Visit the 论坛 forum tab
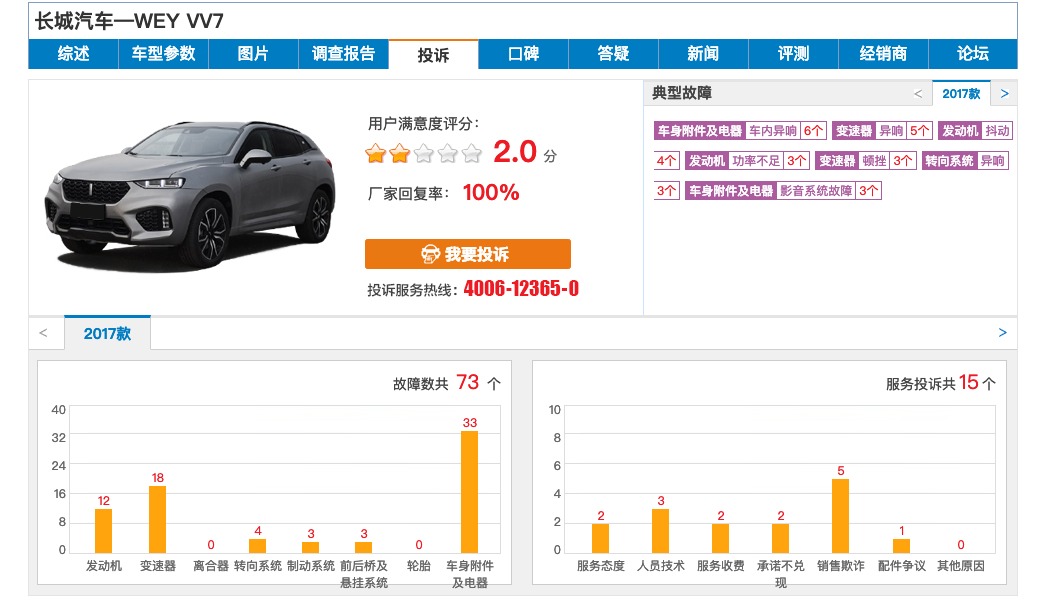Screen dimensions: 1041x604 [972, 54]
